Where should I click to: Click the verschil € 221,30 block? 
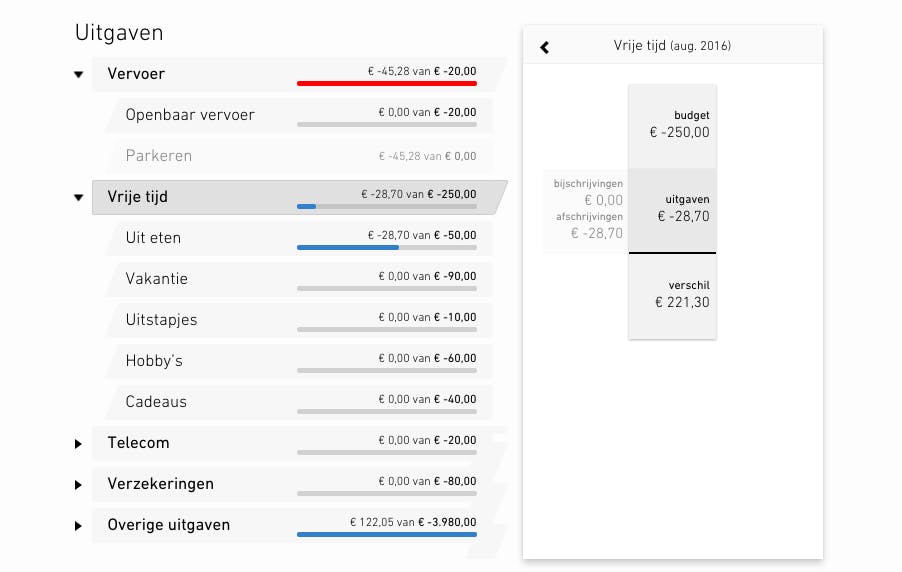point(672,294)
